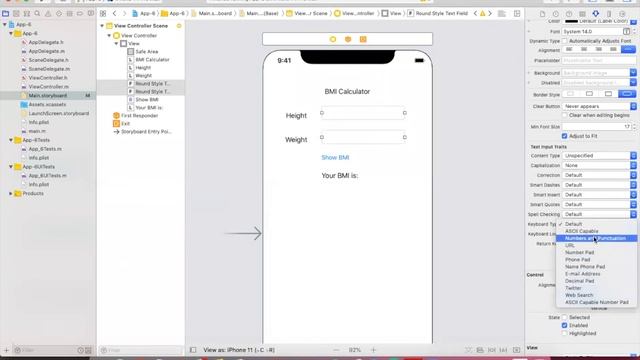Open the Attributes inspector icon
This screenshot has height=360, width=640.
point(596,13)
